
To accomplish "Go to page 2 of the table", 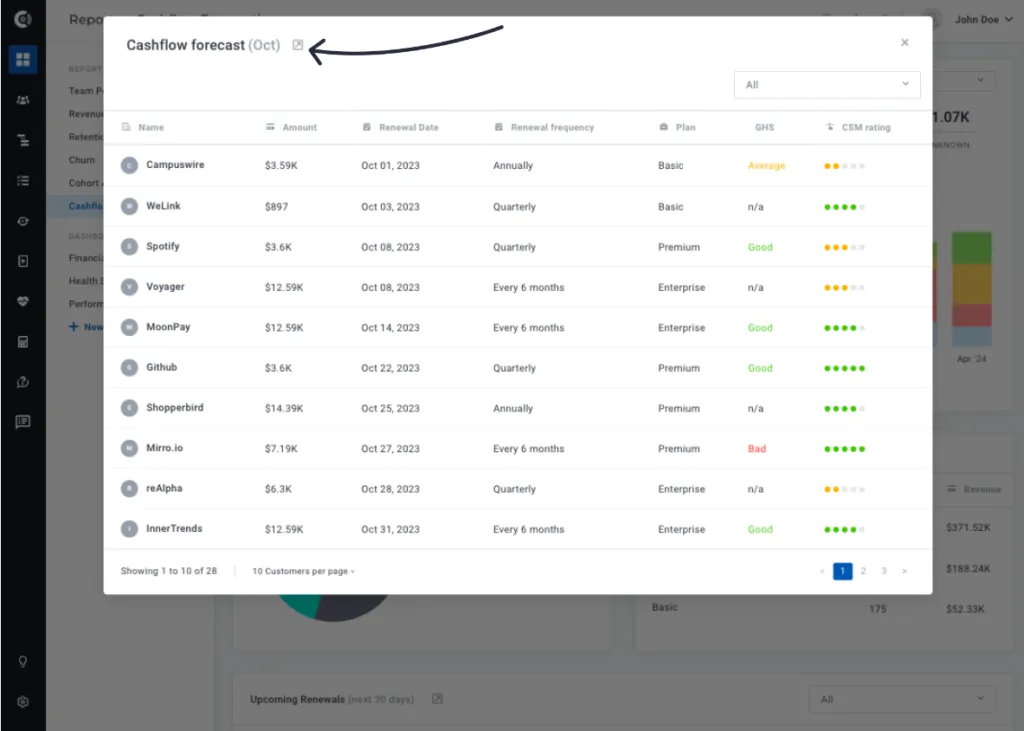I will click(863, 572).
